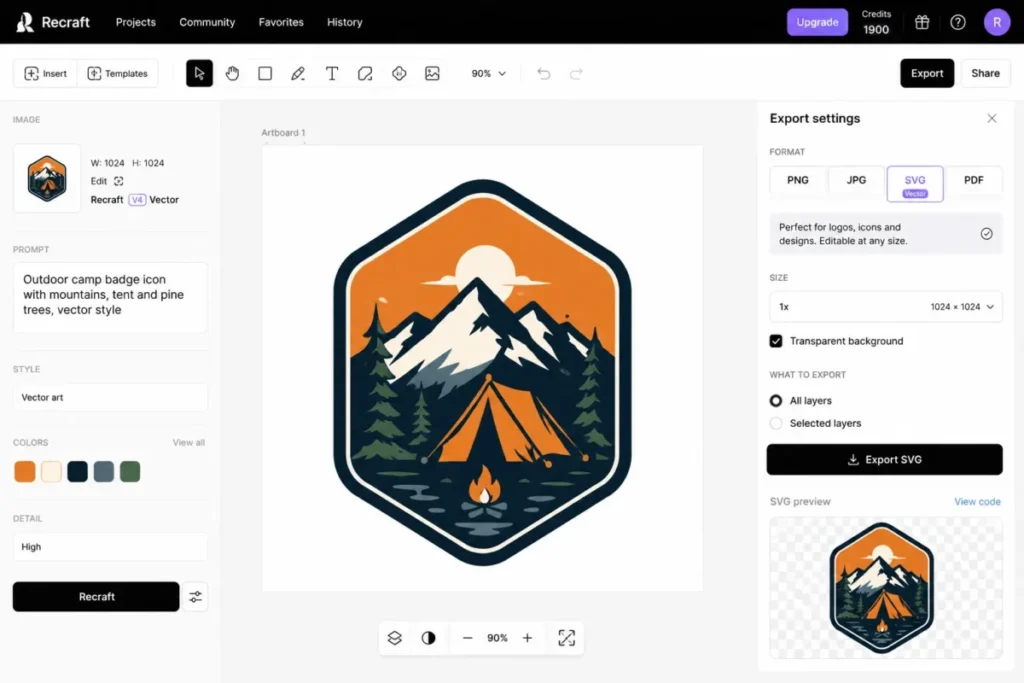Image resolution: width=1024 pixels, height=683 pixels.
Task: Select the orange color swatch
Action: [x=25, y=471]
